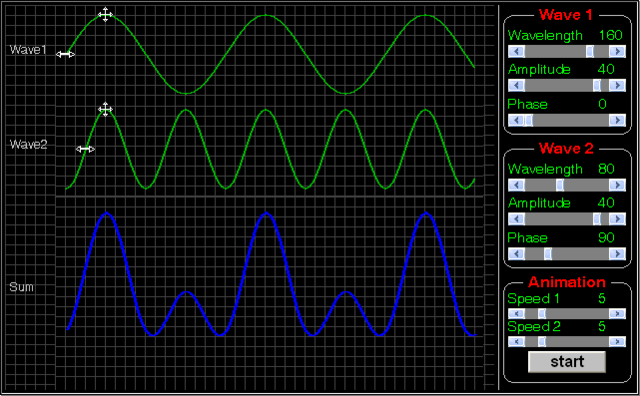Click the Wave1 label in the graph
Image resolution: width=640 pixels, height=396 pixels.
28,49
